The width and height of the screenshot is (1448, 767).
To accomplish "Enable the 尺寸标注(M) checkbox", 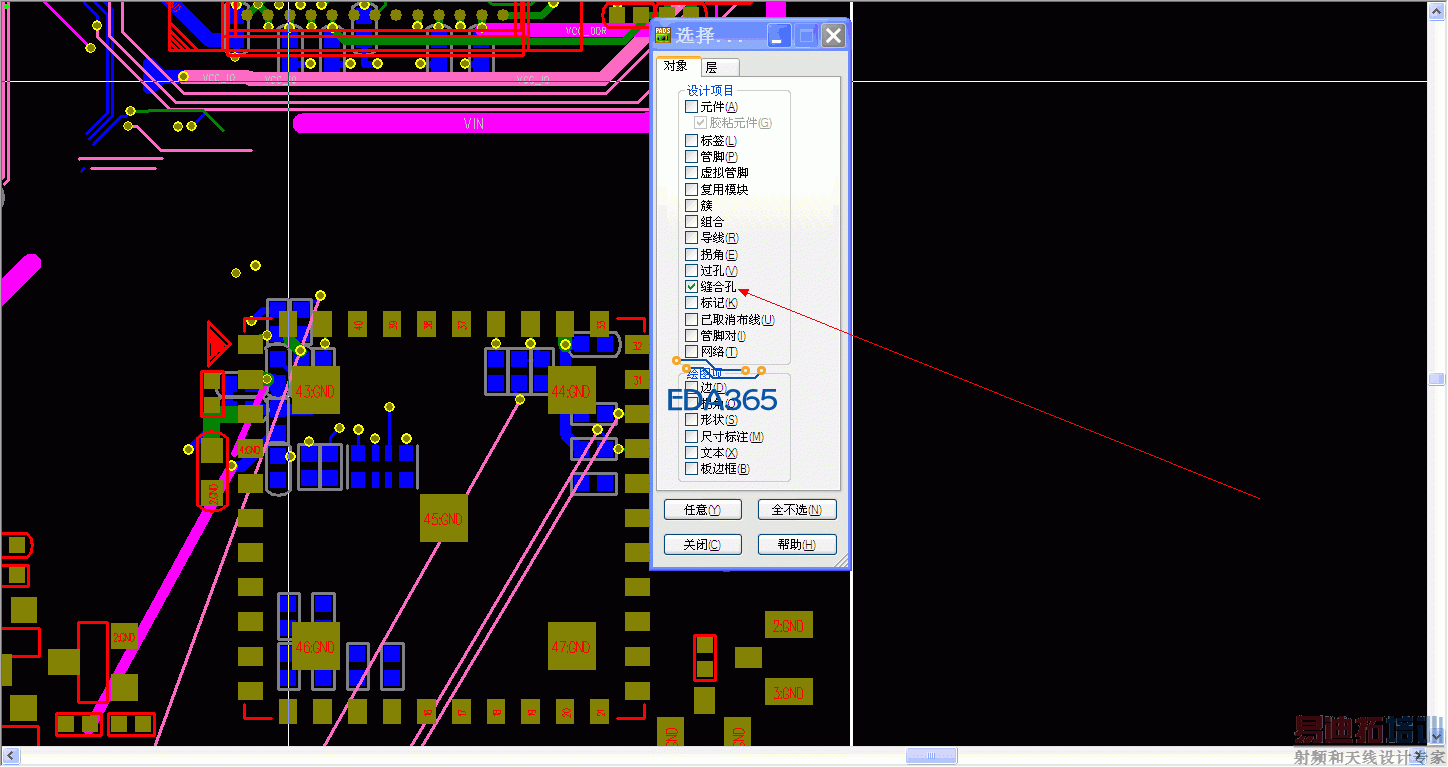I will click(x=692, y=436).
